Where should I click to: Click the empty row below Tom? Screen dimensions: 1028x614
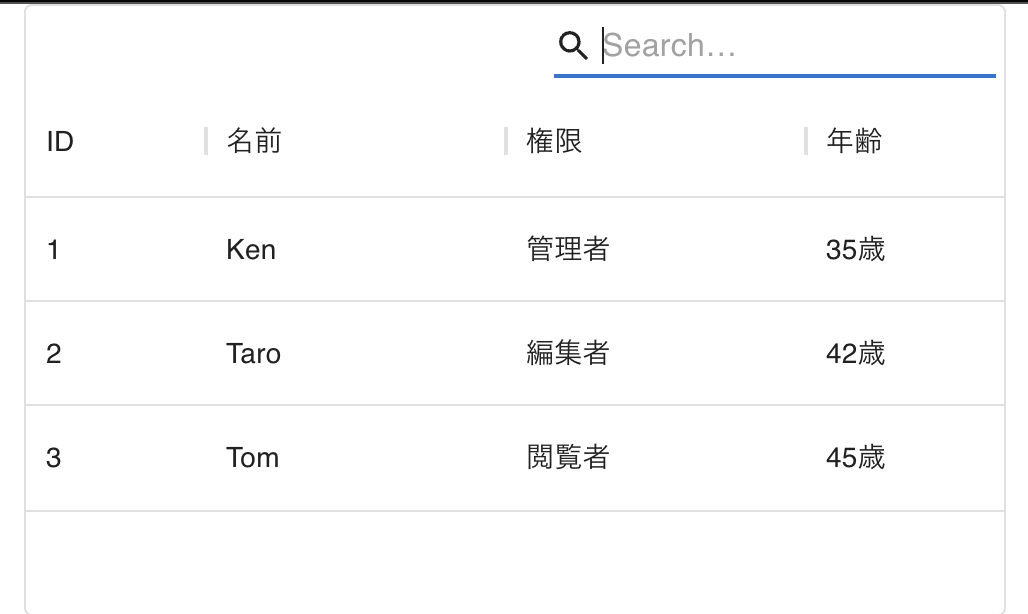[500, 558]
